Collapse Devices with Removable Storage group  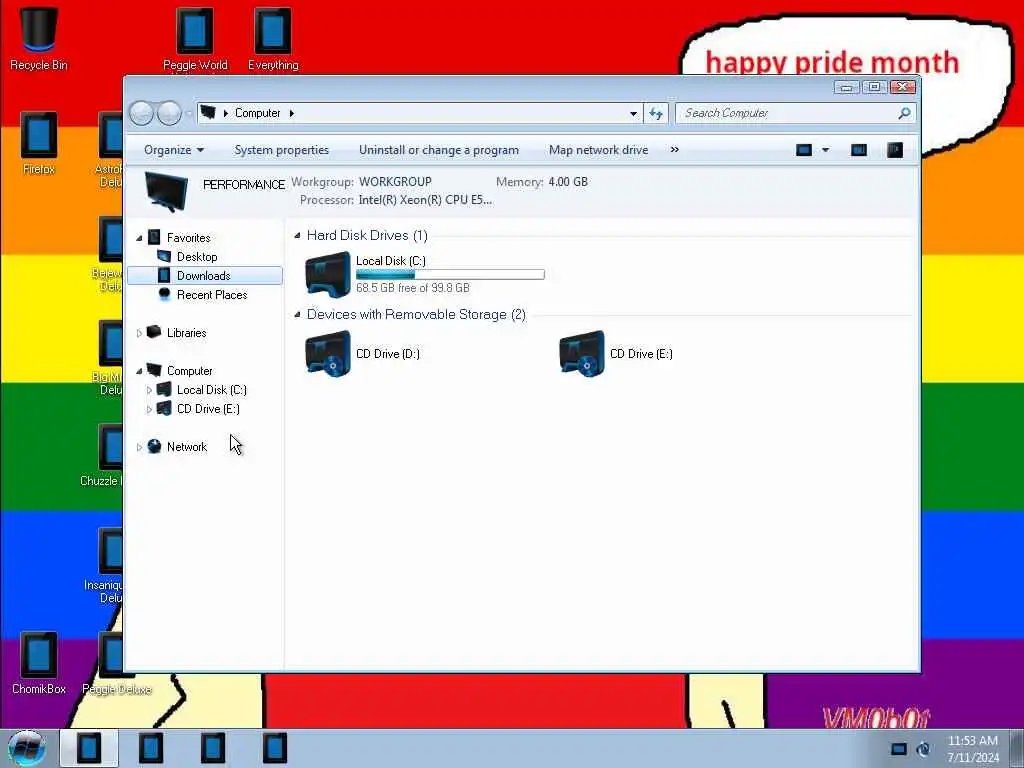(298, 314)
